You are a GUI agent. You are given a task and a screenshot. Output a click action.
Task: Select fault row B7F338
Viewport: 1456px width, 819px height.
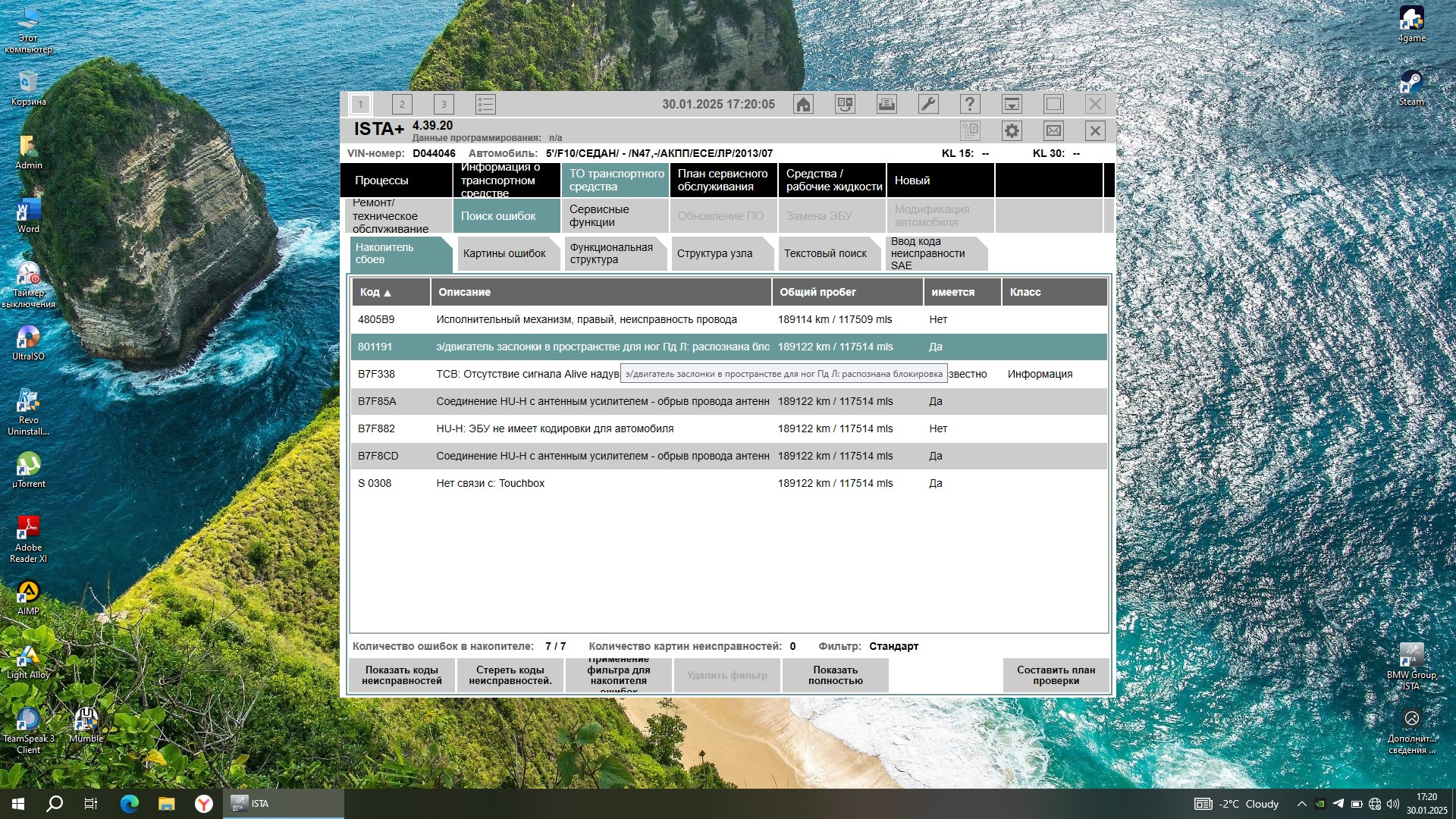pyautogui.click(x=730, y=374)
